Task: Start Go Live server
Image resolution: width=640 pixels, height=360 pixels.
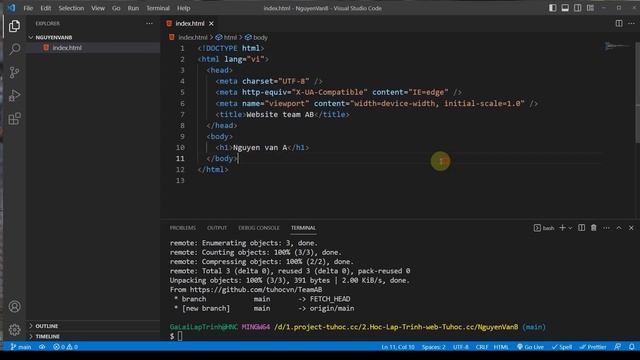Action: coord(530,347)
